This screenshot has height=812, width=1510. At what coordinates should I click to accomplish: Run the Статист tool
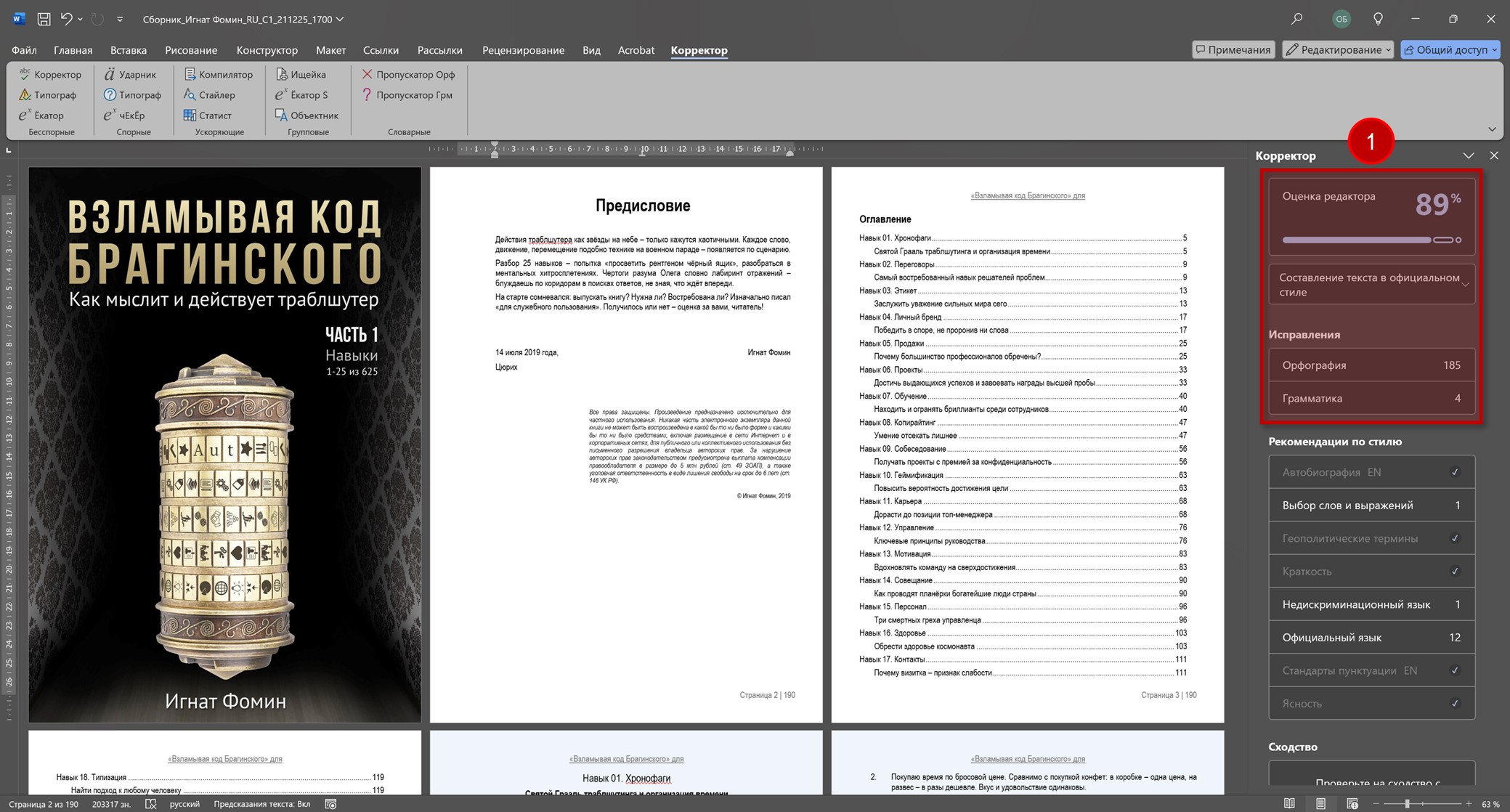tap(208, 115)
